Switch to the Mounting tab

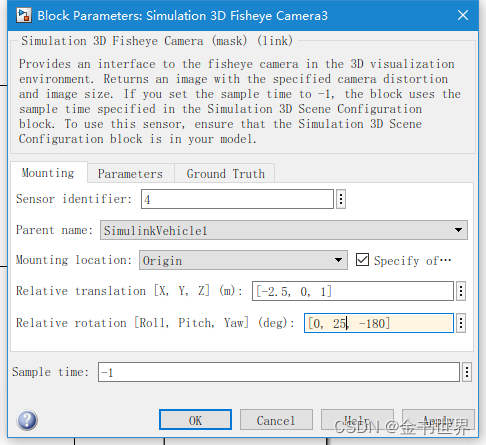click(49, 173)
